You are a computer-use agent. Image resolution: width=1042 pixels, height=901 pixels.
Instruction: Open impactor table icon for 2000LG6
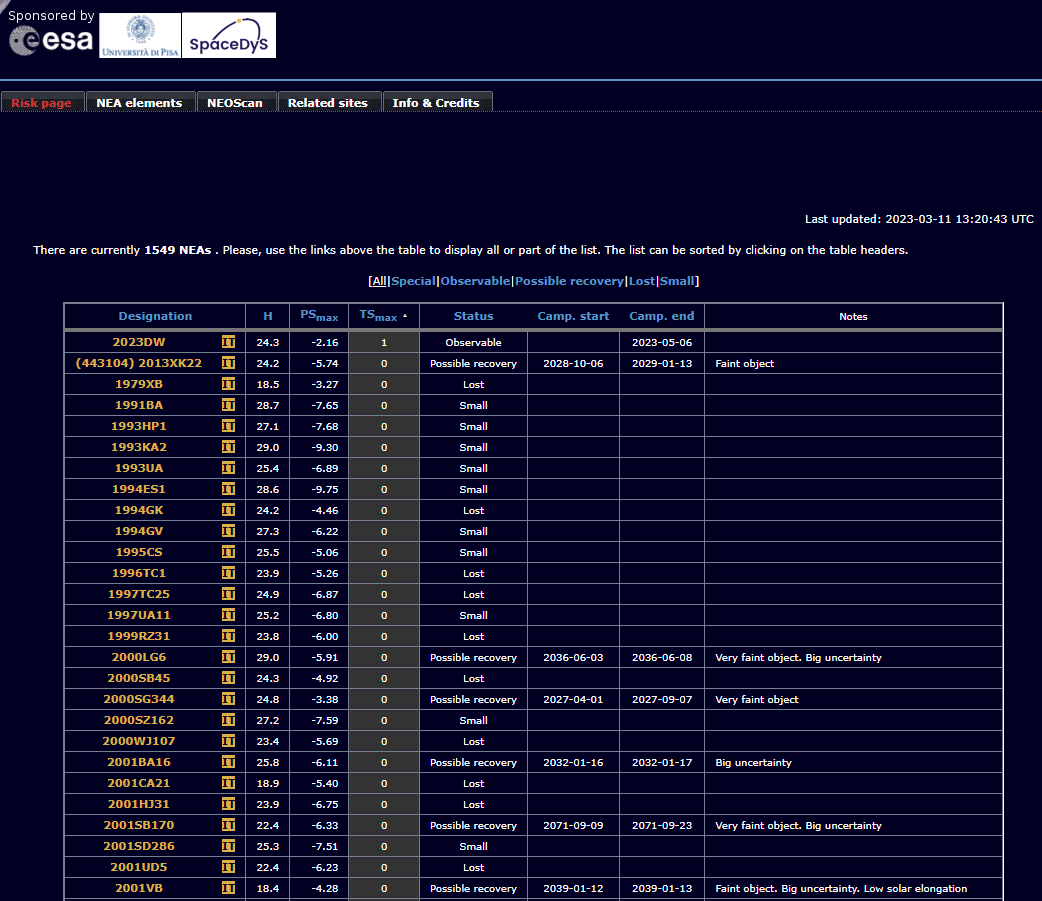[229, 657]
